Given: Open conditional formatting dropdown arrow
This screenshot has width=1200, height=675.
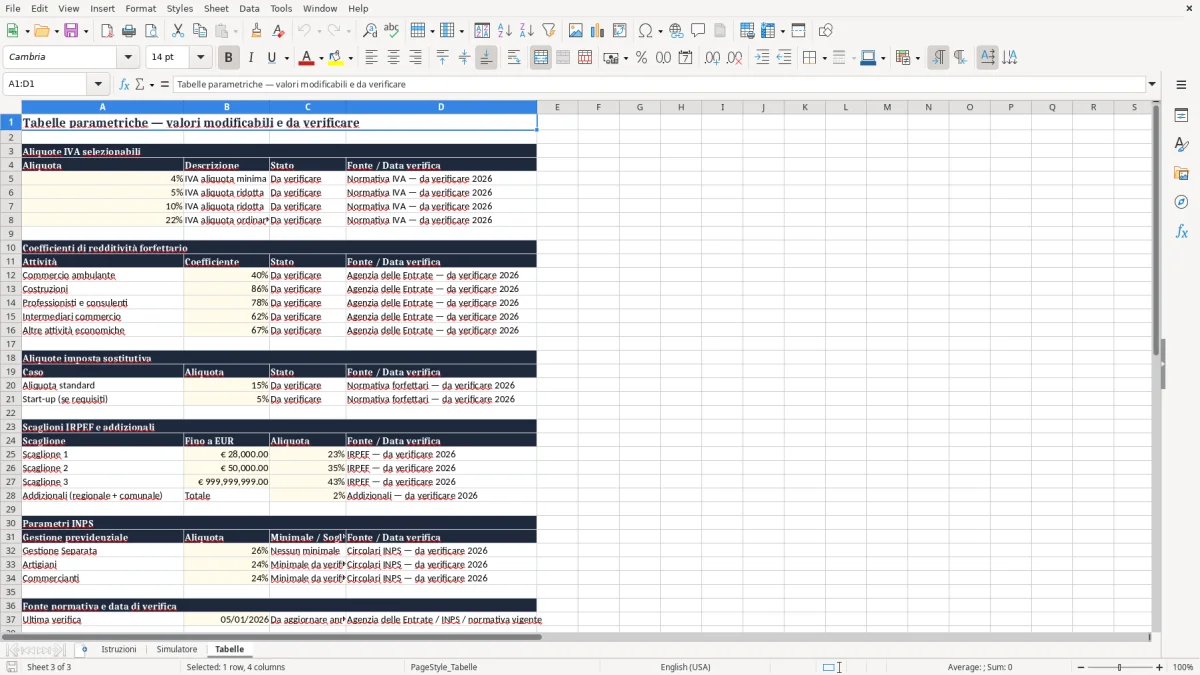Looking at the screenshot, I should click(917, 58).
